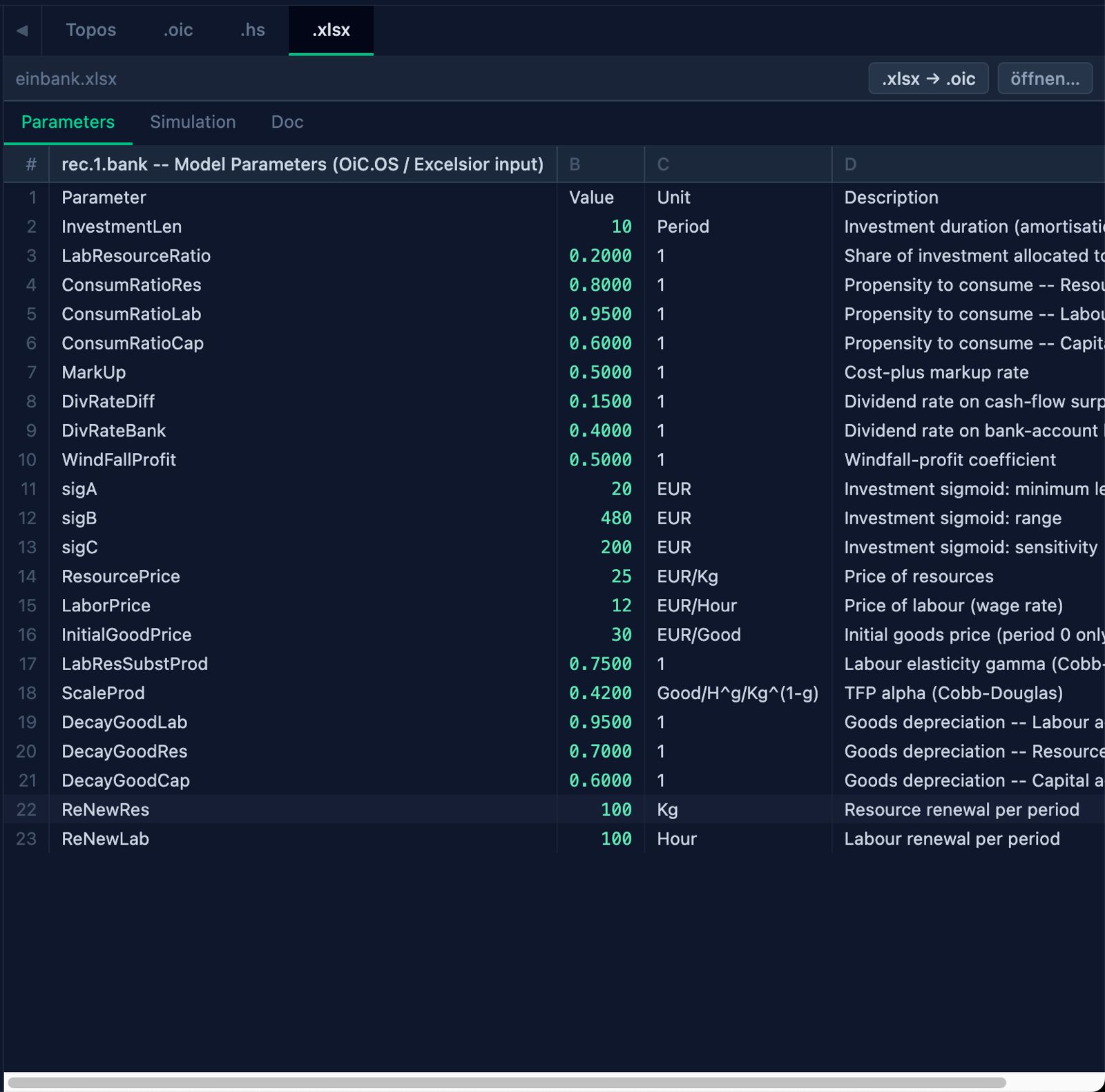Image resolution: width=1105 pixels, height=1092 pixels.
Task: Select the MarkUp value cell 0.5000
Action: pyautogui.click(x=601, y=372)
